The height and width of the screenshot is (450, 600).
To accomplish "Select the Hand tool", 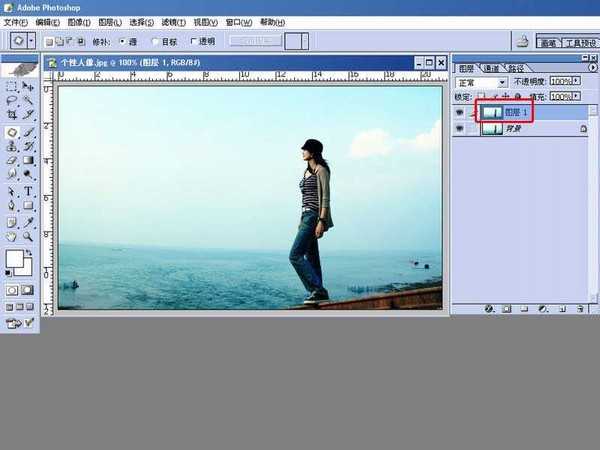I will [x=12, y=236].
